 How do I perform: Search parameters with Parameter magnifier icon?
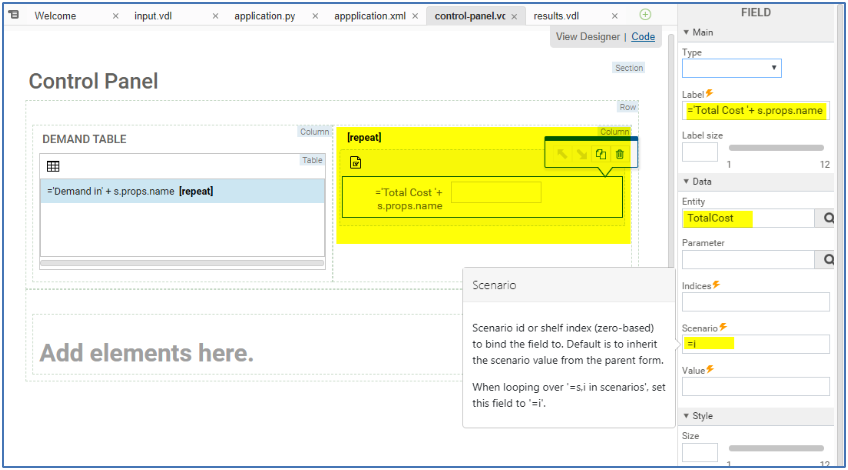[827, 260]
